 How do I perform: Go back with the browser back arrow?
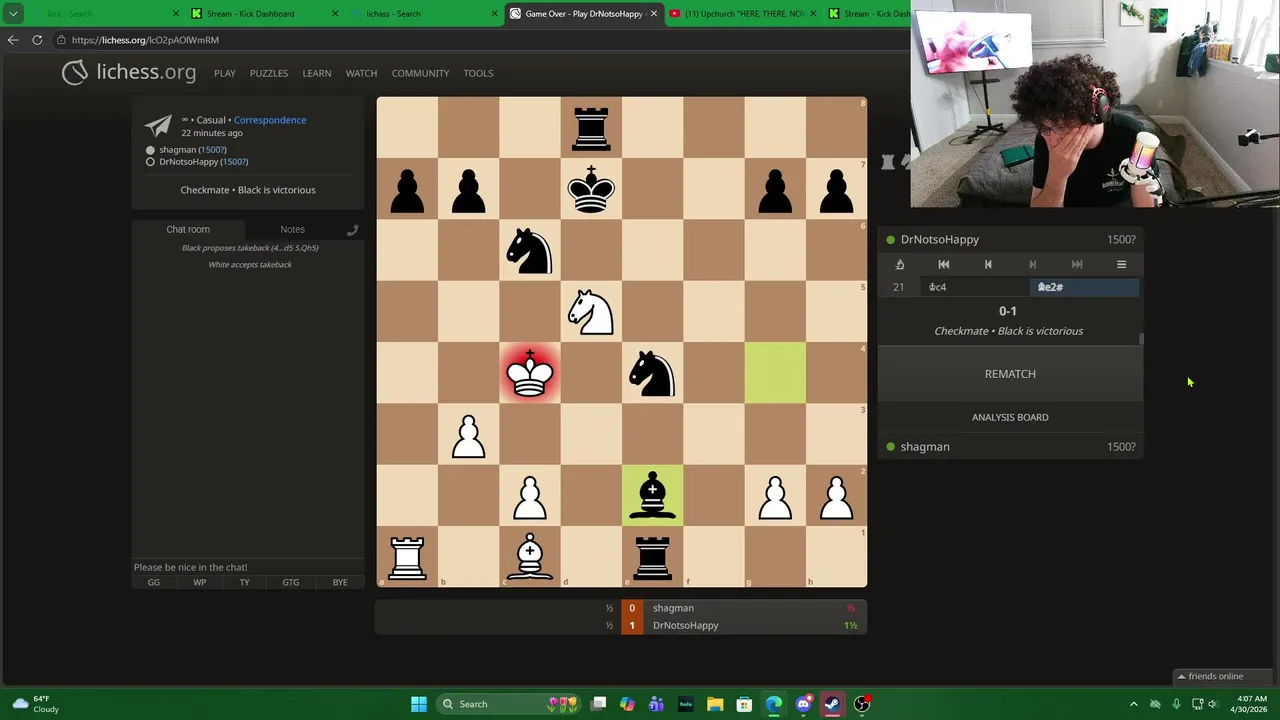click(12, 40)
